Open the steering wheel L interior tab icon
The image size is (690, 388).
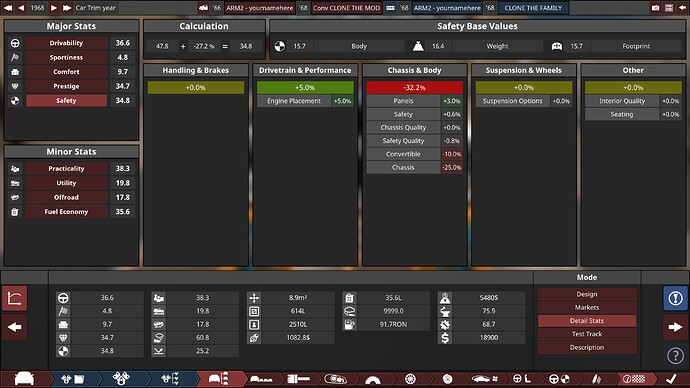[522, 379]
